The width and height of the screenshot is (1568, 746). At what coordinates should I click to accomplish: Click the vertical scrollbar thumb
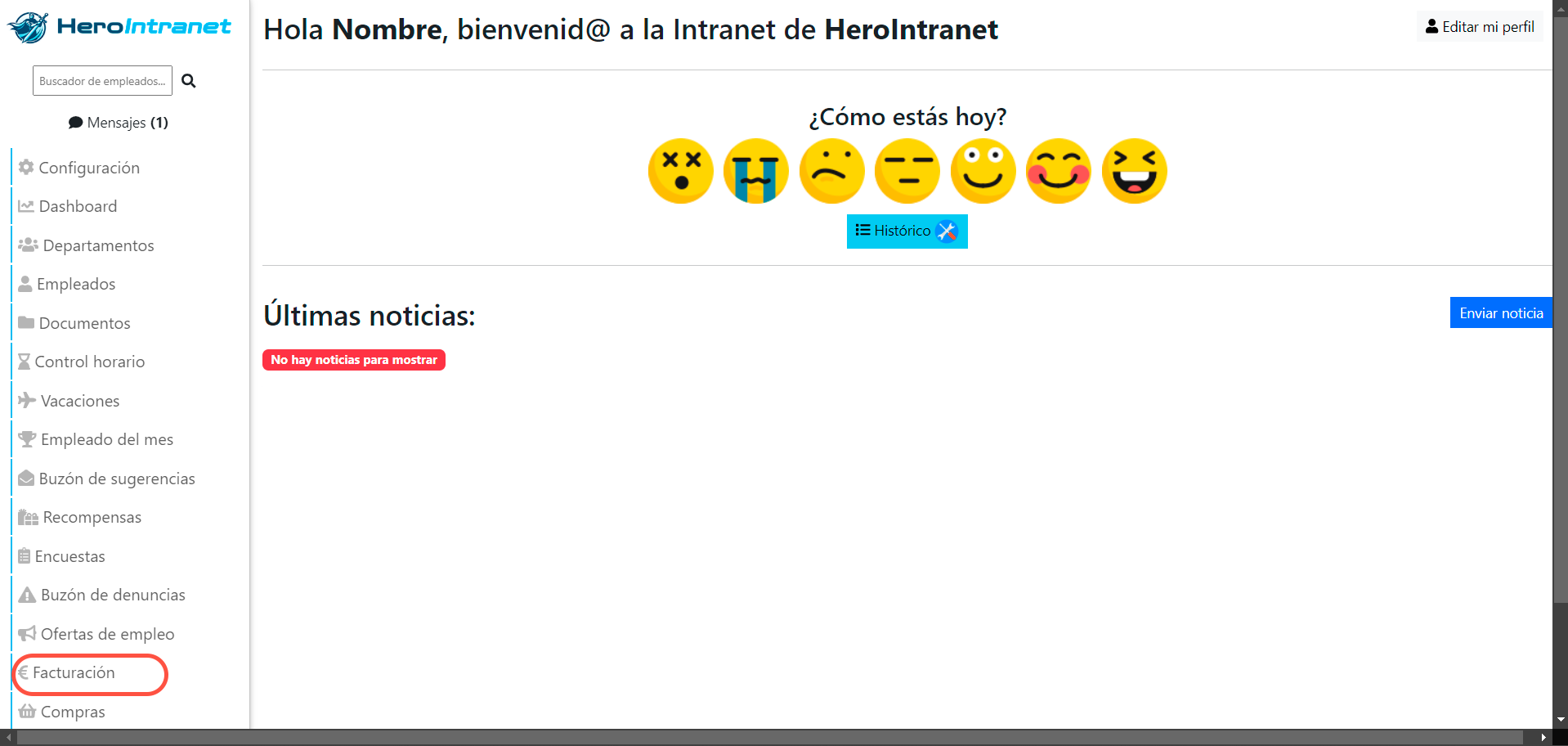pyautogui.click(x=1561, y=310)
